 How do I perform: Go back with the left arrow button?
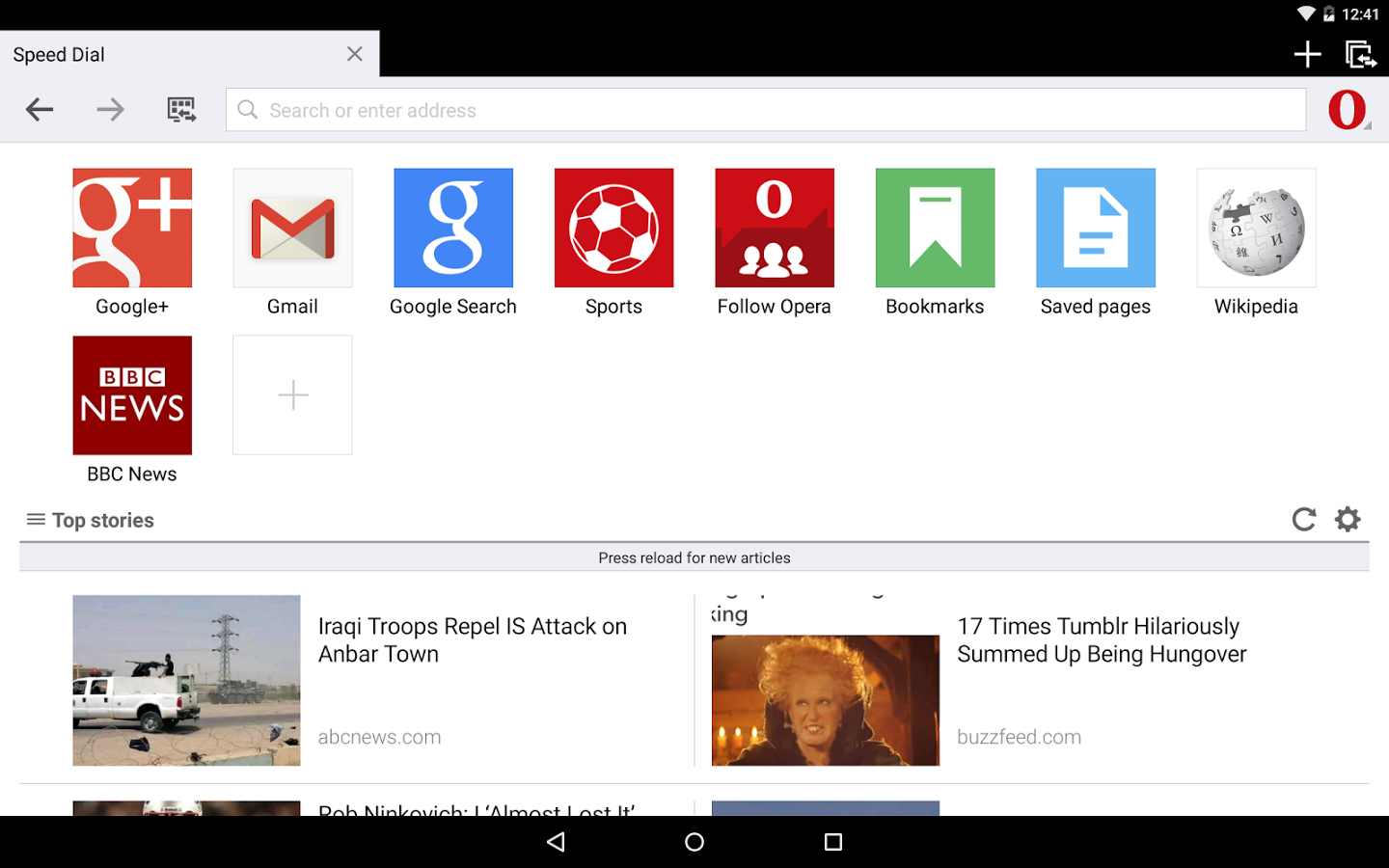[40, 110]
